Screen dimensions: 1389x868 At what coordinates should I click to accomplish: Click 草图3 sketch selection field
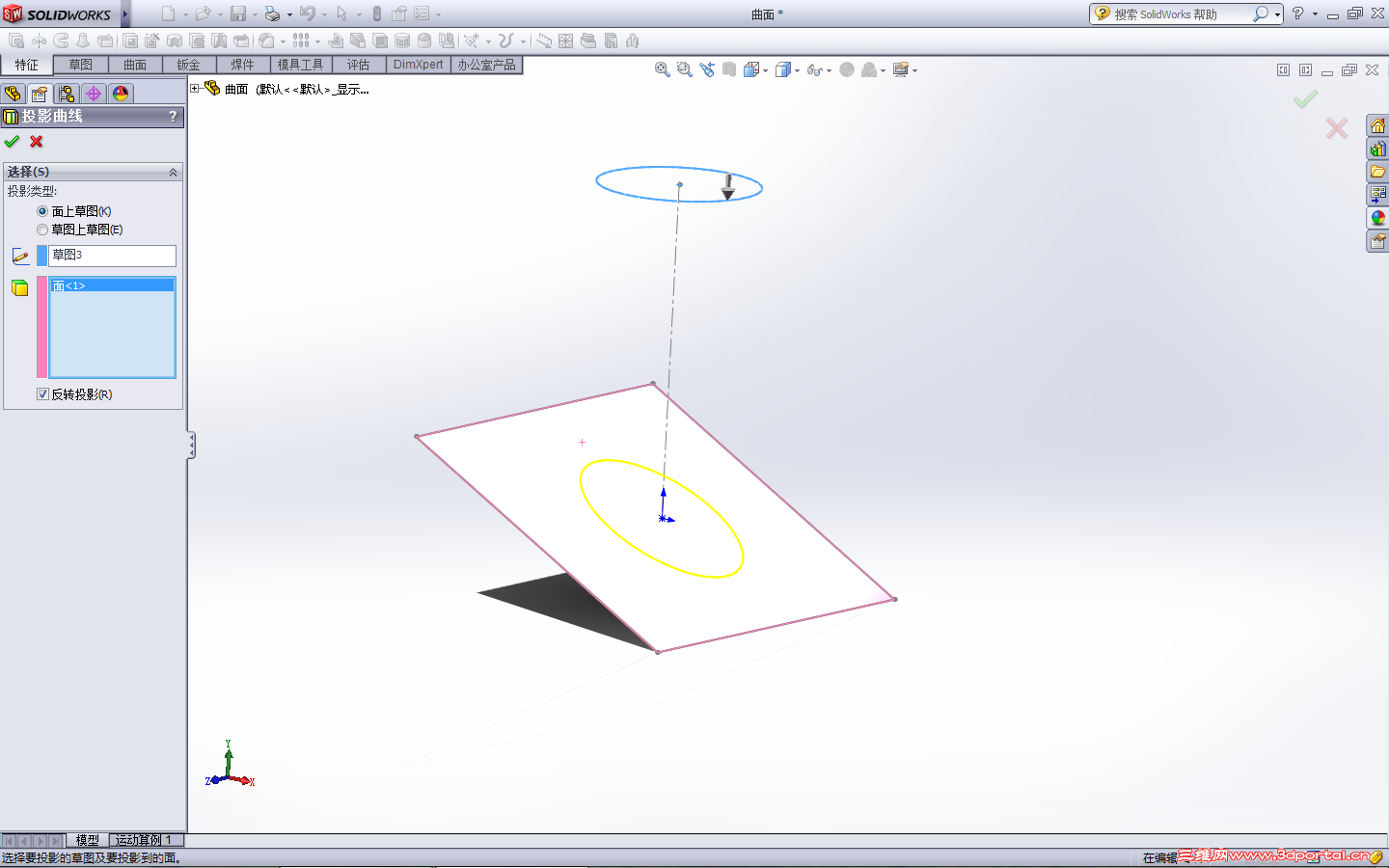(x=113, y=256)
